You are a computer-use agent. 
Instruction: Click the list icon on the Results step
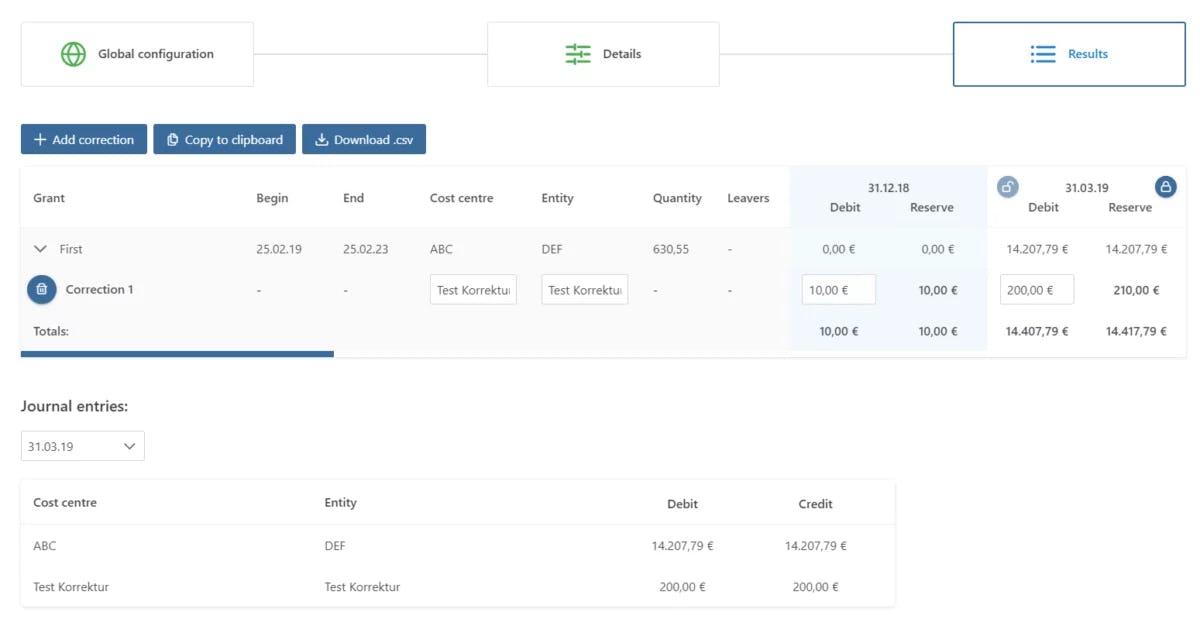tap(1041, 53)
